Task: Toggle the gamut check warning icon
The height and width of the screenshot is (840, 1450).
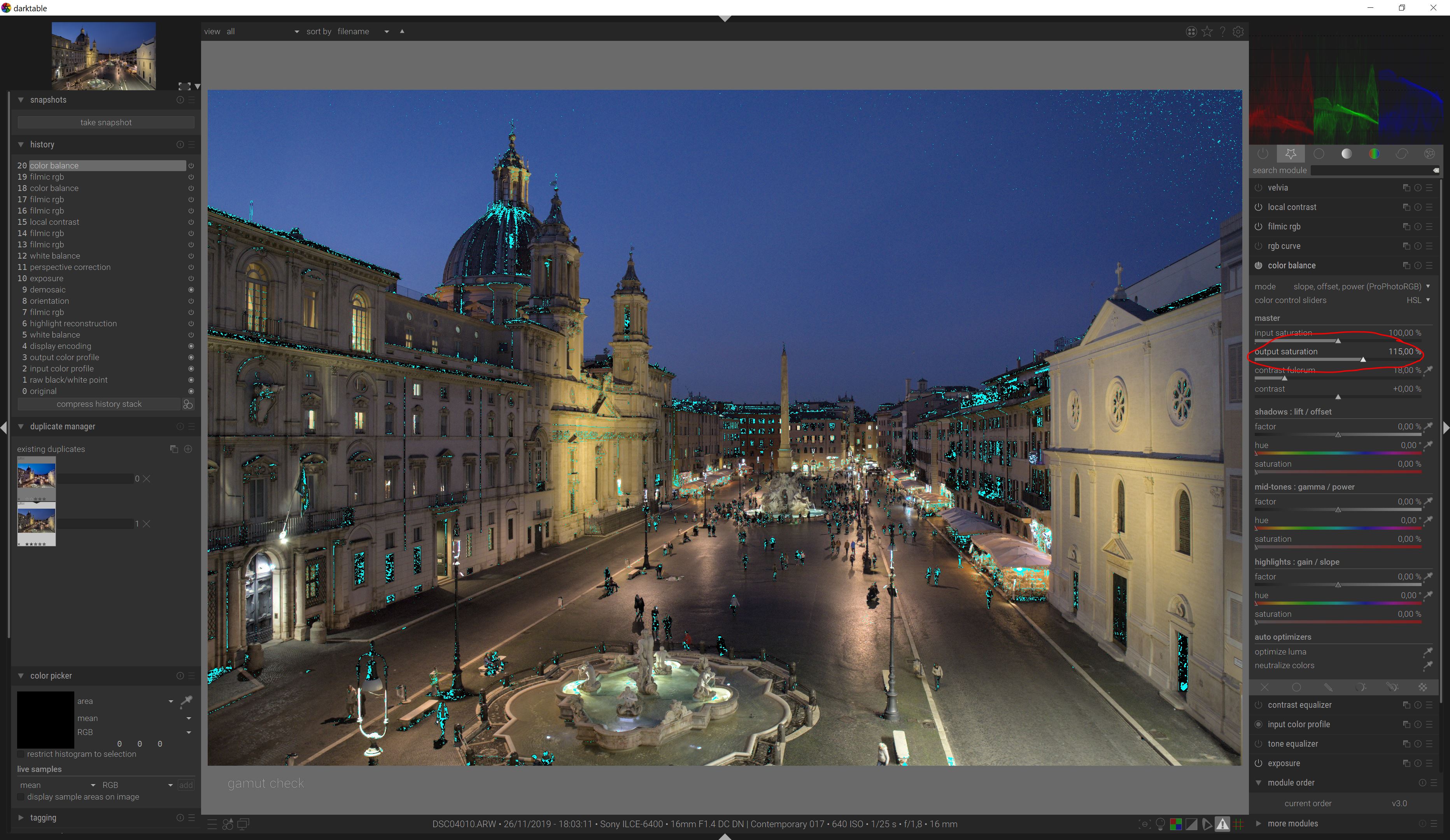Action: tap(1222, 824)
